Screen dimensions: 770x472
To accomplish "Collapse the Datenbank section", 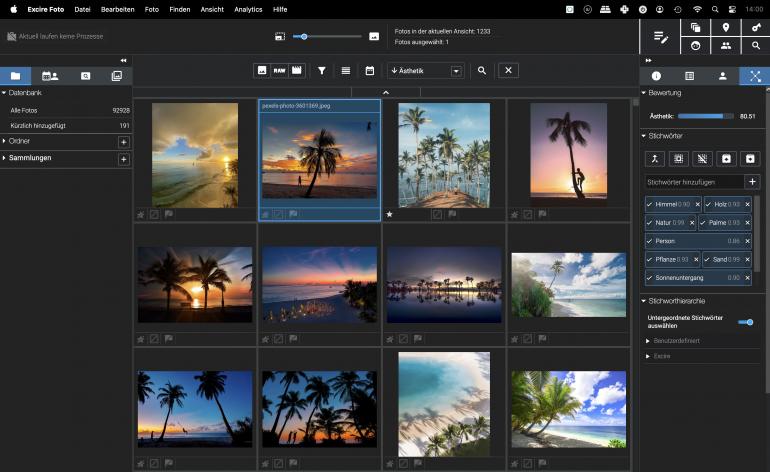I will click(x=4, y=93).
